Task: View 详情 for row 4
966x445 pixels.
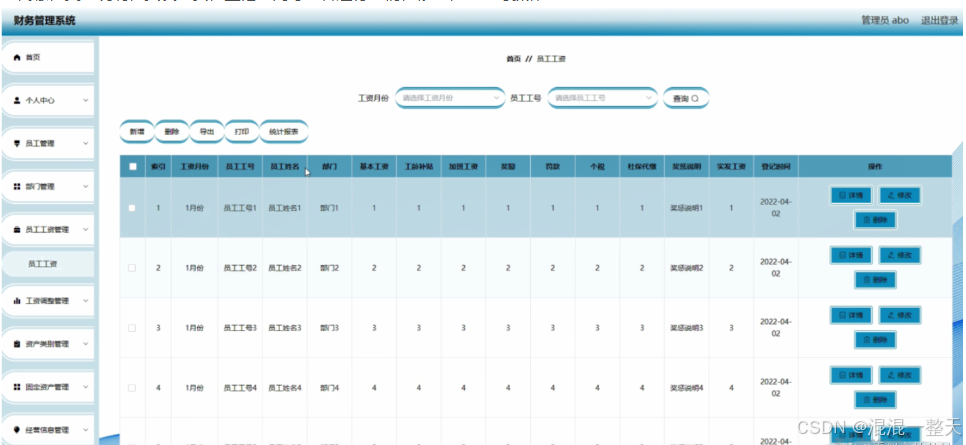Action: [x=851, y=375]
